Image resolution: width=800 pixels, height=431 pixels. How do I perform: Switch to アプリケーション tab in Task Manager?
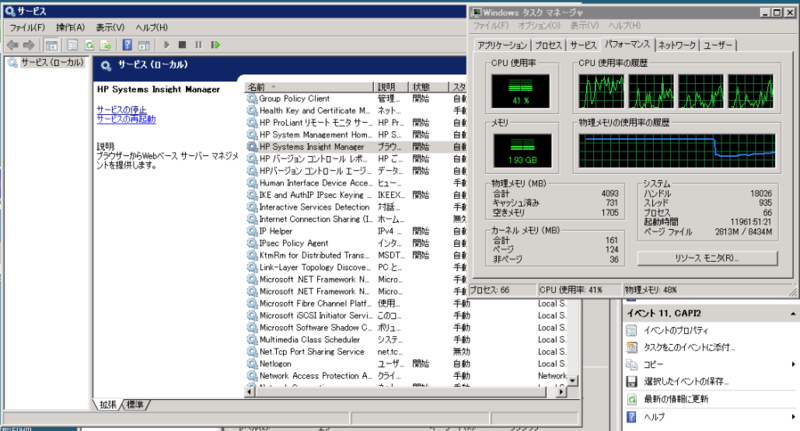click(502, 45)
